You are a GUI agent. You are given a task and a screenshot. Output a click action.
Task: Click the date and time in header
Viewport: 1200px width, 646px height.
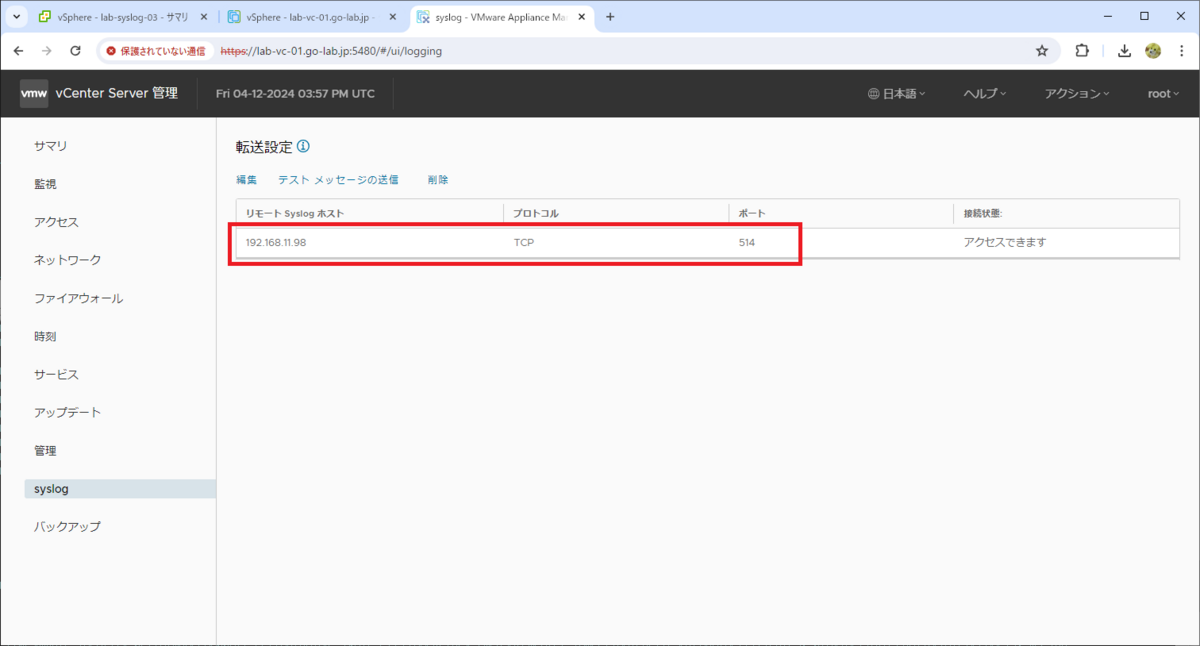click(295, 93)
